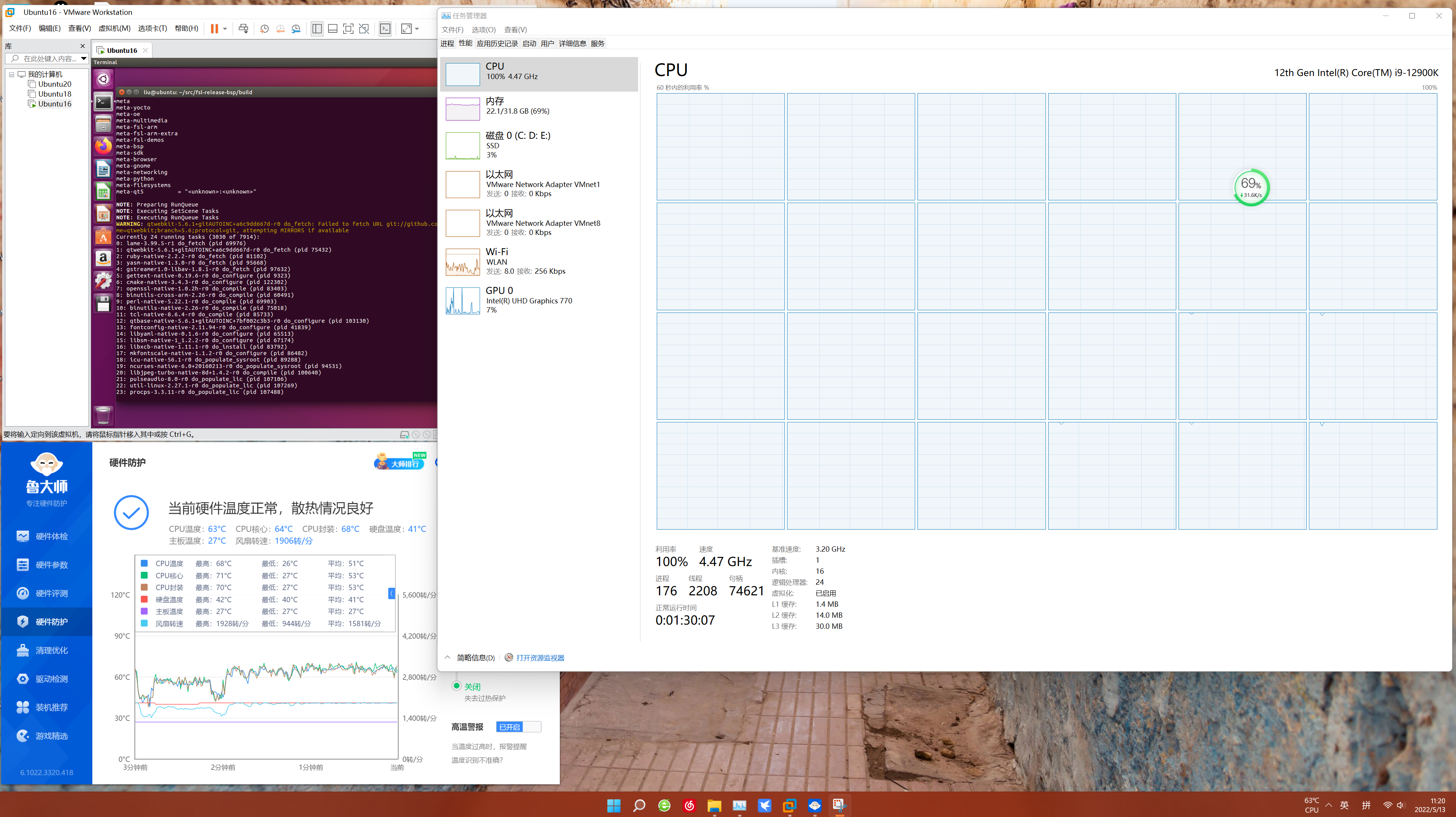Close the VMware library panel

[82, 46]
